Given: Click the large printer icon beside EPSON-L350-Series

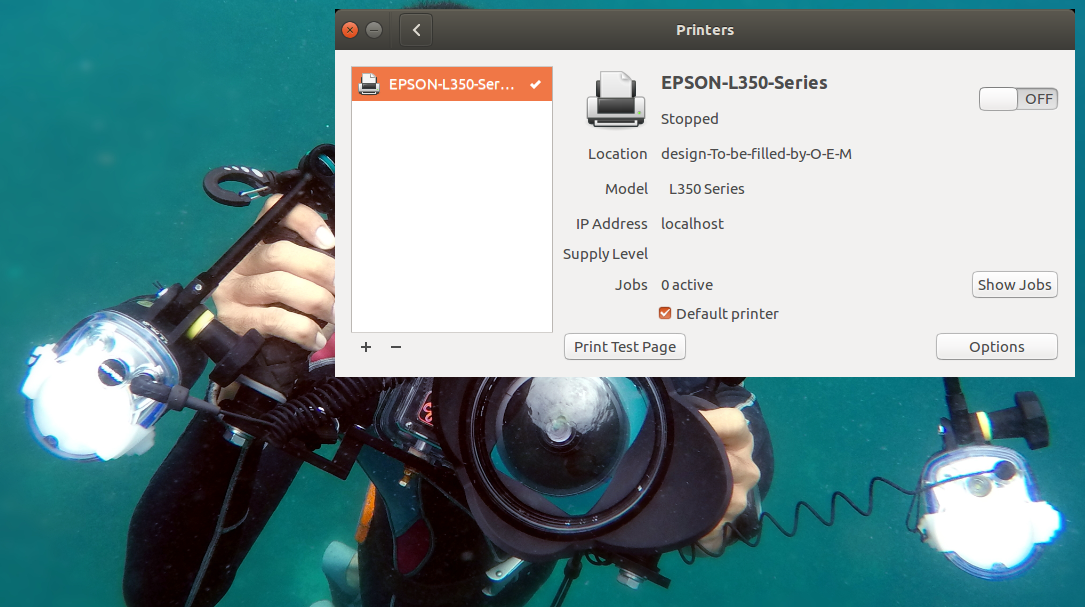Looking at the screenshot, I should 615,100.
